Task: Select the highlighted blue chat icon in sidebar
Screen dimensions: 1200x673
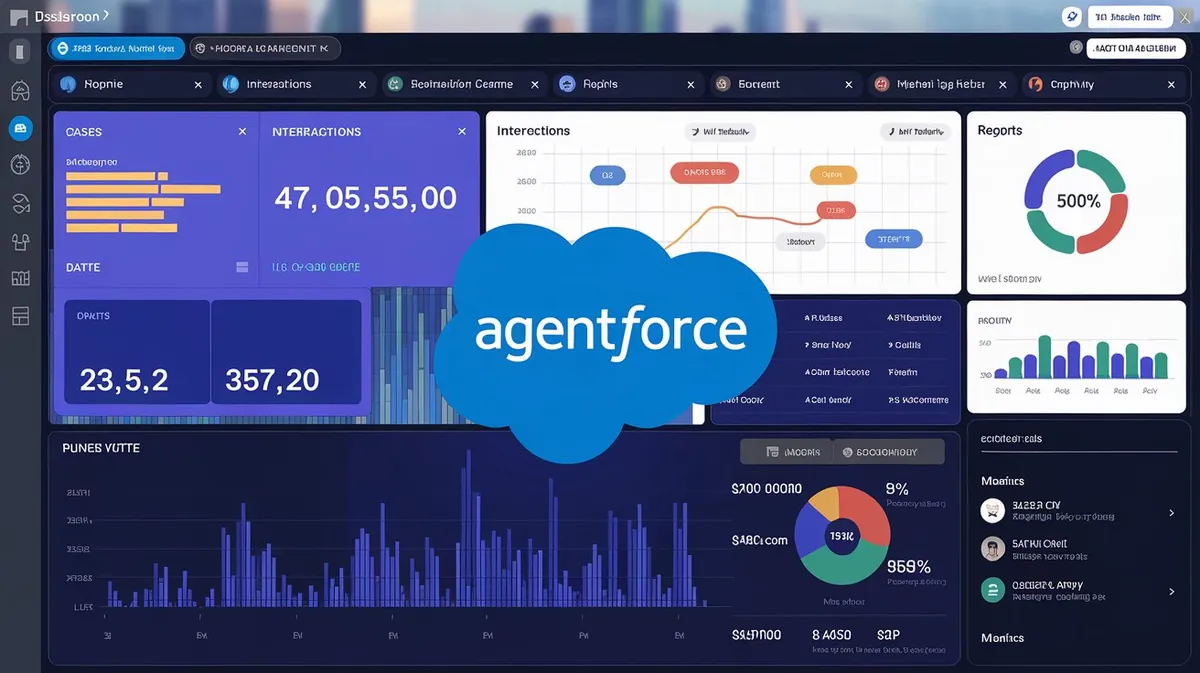Action: click(x=20, y=127)
